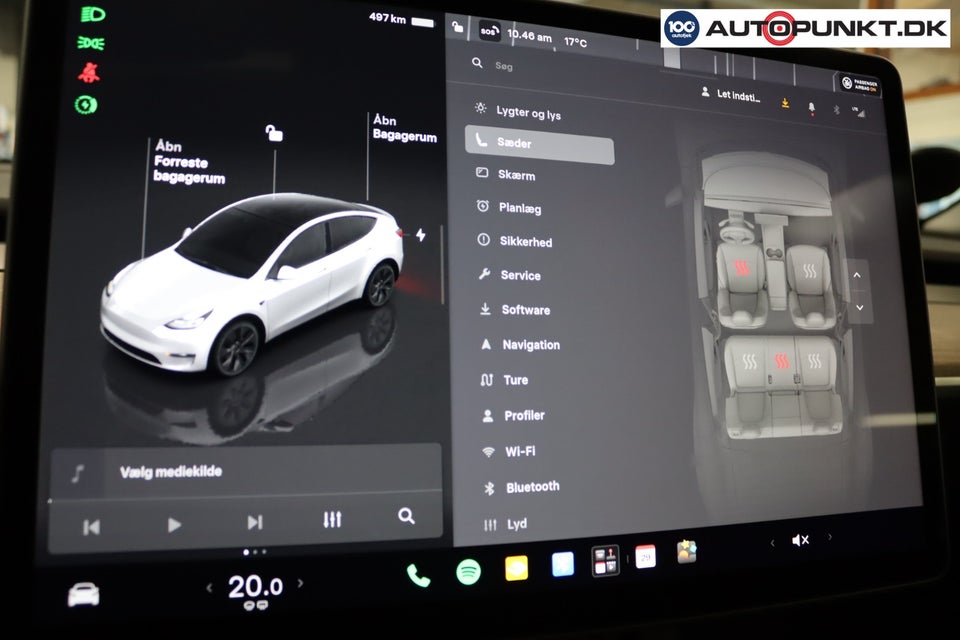Open Let indsti... driver profile
This screenshot has height=640, width=960.
click(730, 95)
